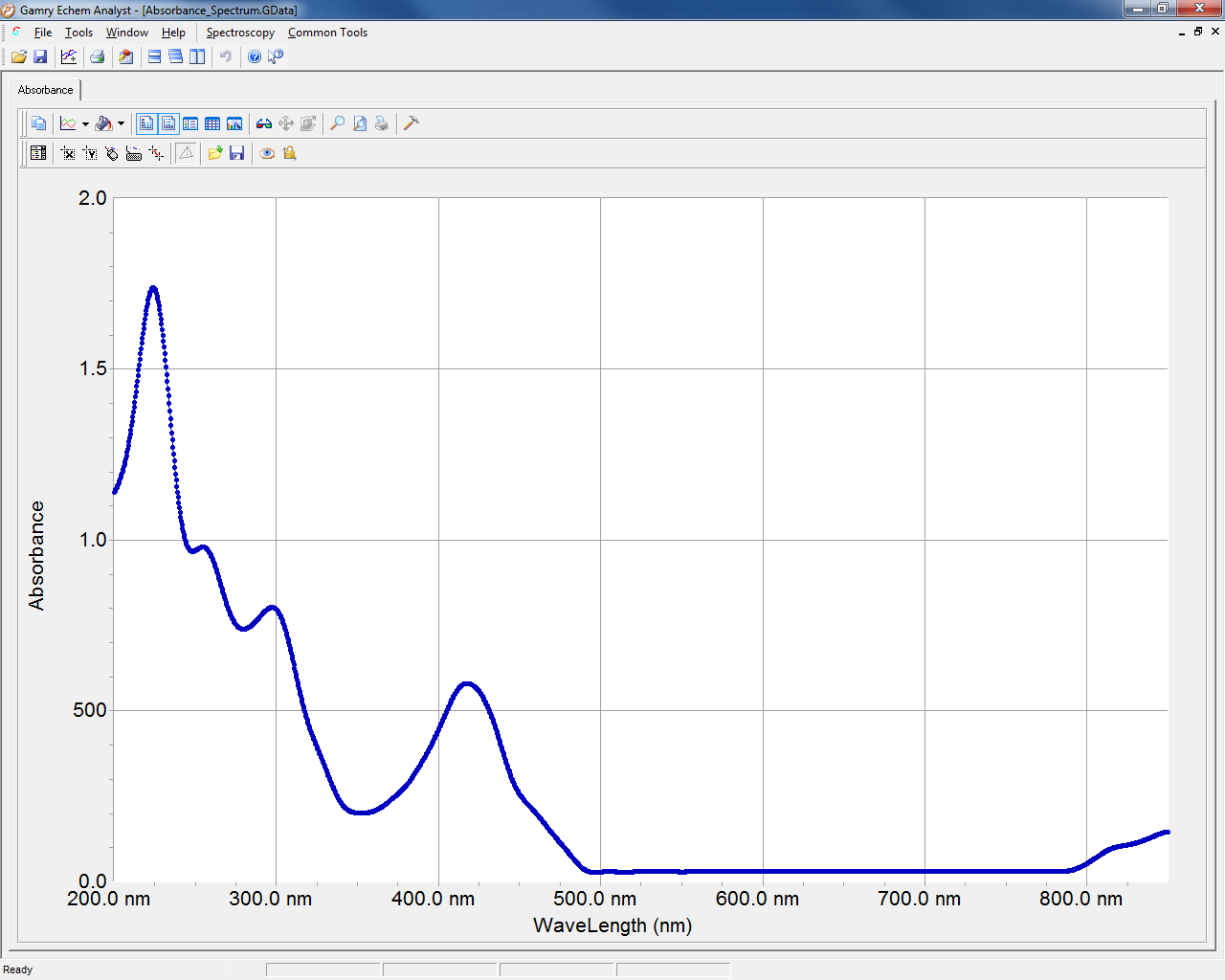This screenshot has height=980, width=1225.
Task: Click the chart toolbar save floppy icon
Action: (236, 153)
